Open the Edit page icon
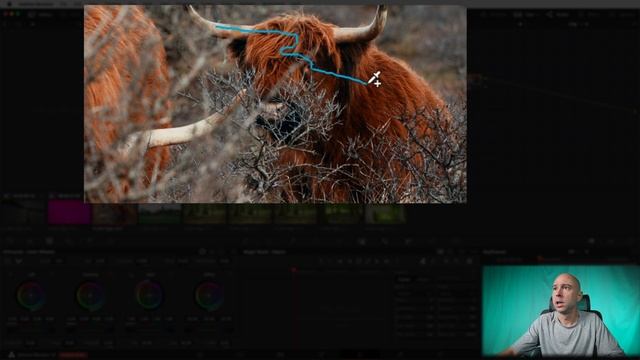 coord(280,355)
